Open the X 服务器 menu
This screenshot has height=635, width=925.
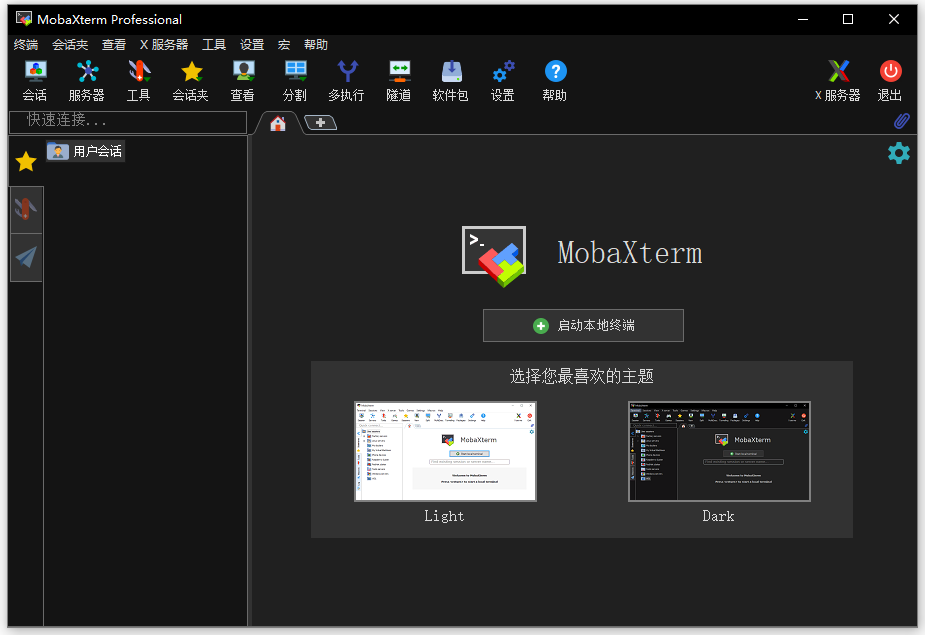point(164,45)
